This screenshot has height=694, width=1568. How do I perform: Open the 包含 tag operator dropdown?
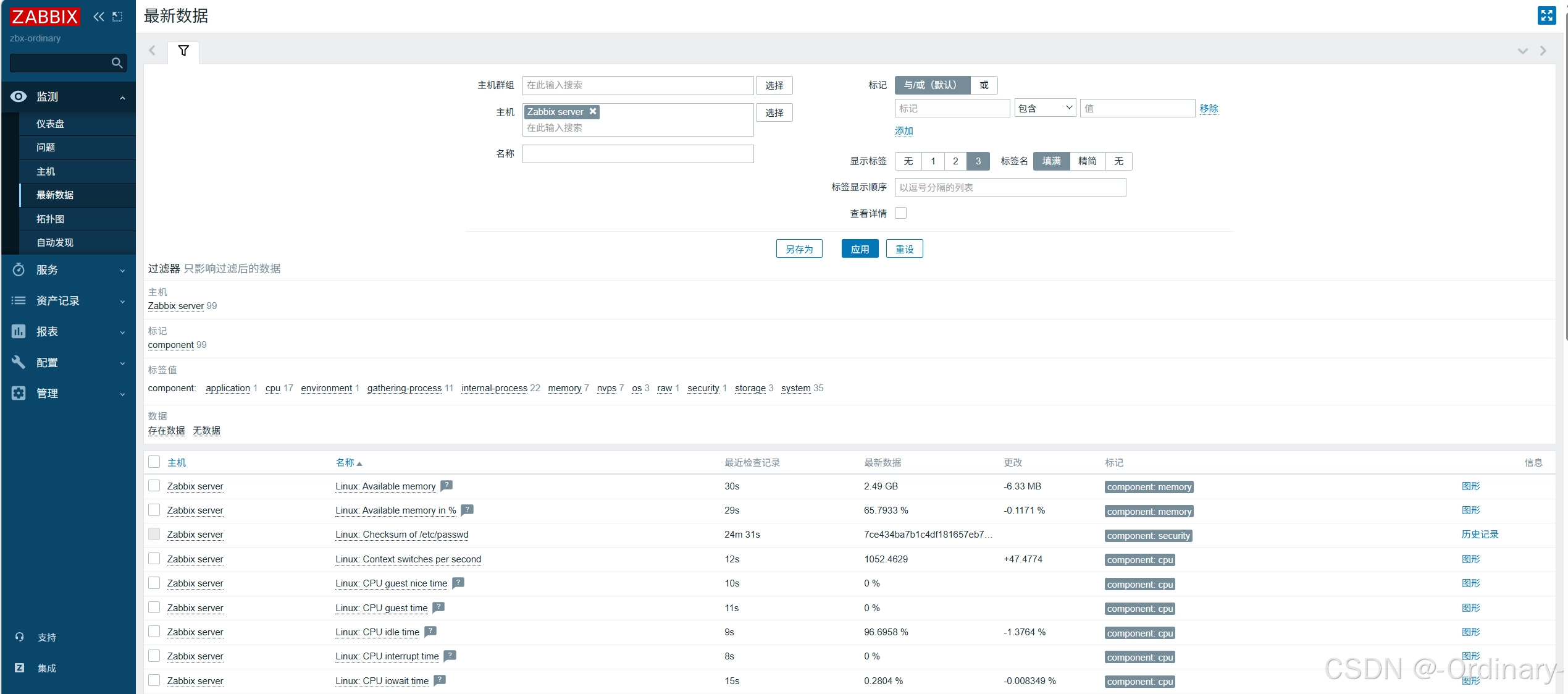tap(1045, 108)
